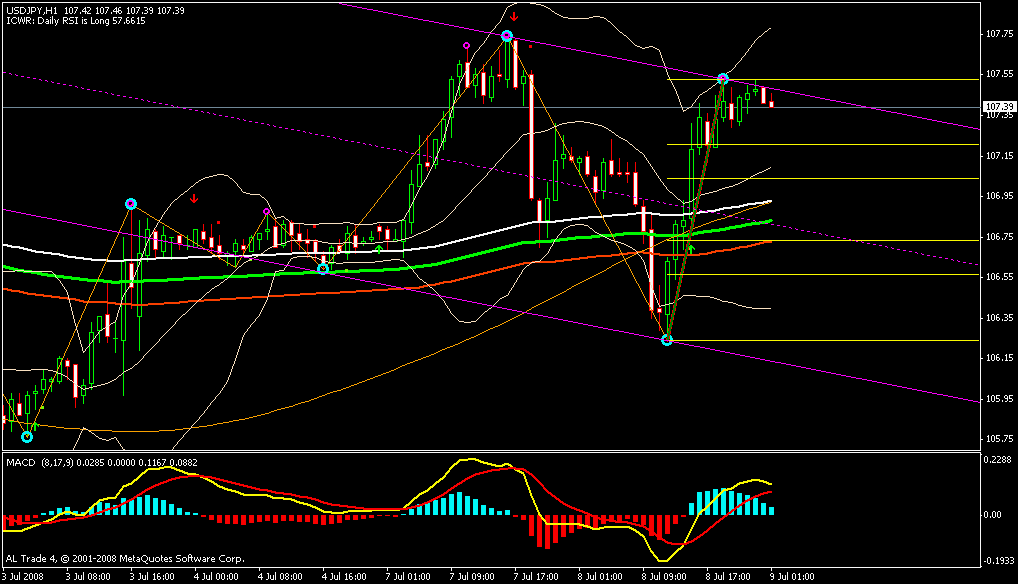Click the green up arrow near 8 Jul 09:00 rally
The height and width of the screenshot is (584, 1018).
click(691, 246)
